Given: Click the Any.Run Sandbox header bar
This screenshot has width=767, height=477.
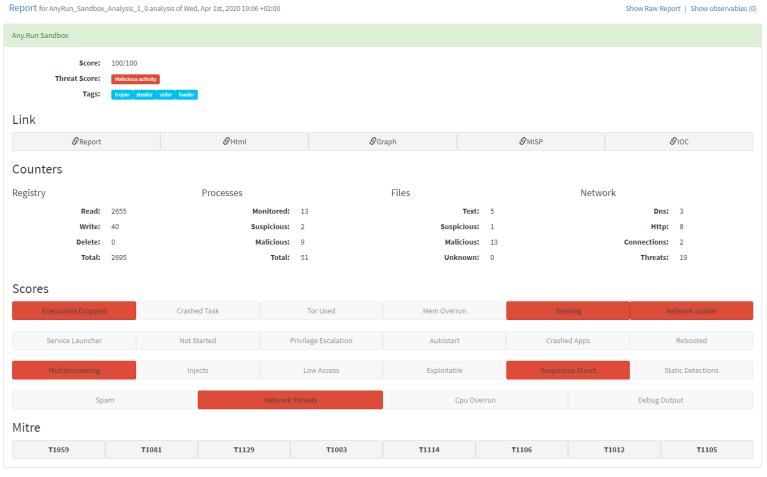Looking at the screenshot, I should [x=383, y=35].
